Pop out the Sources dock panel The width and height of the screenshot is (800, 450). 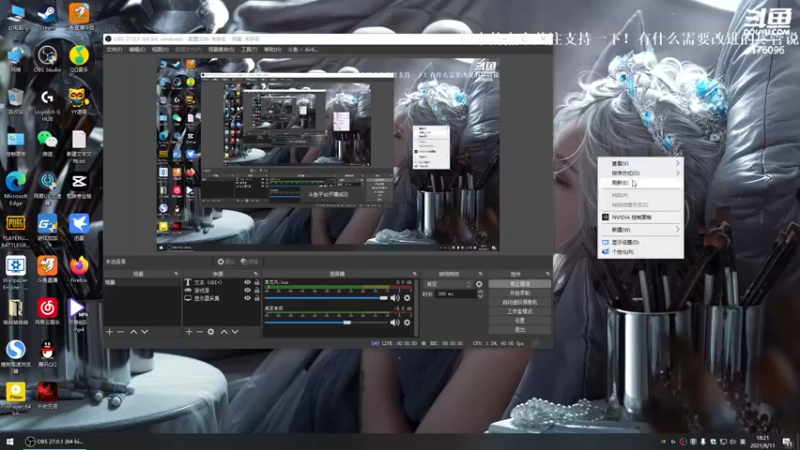pyautogui.click(x=256, y=274)
